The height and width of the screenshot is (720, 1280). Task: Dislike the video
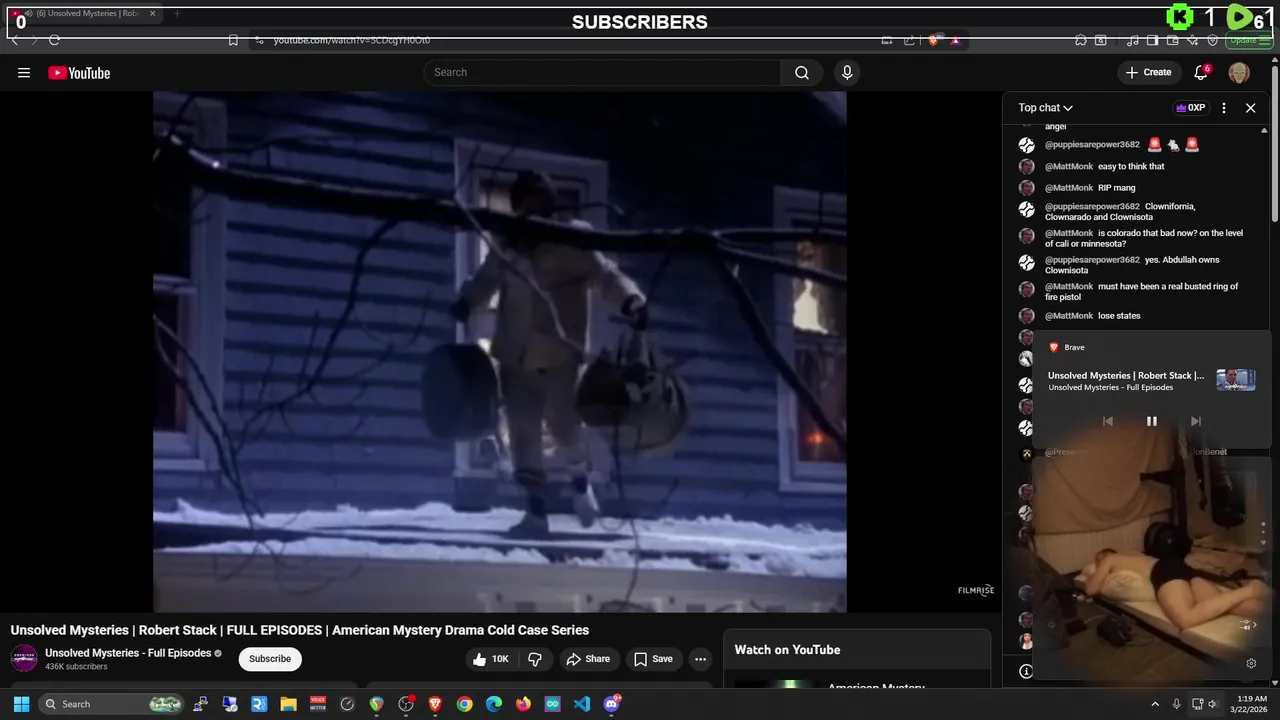point(535,659)
